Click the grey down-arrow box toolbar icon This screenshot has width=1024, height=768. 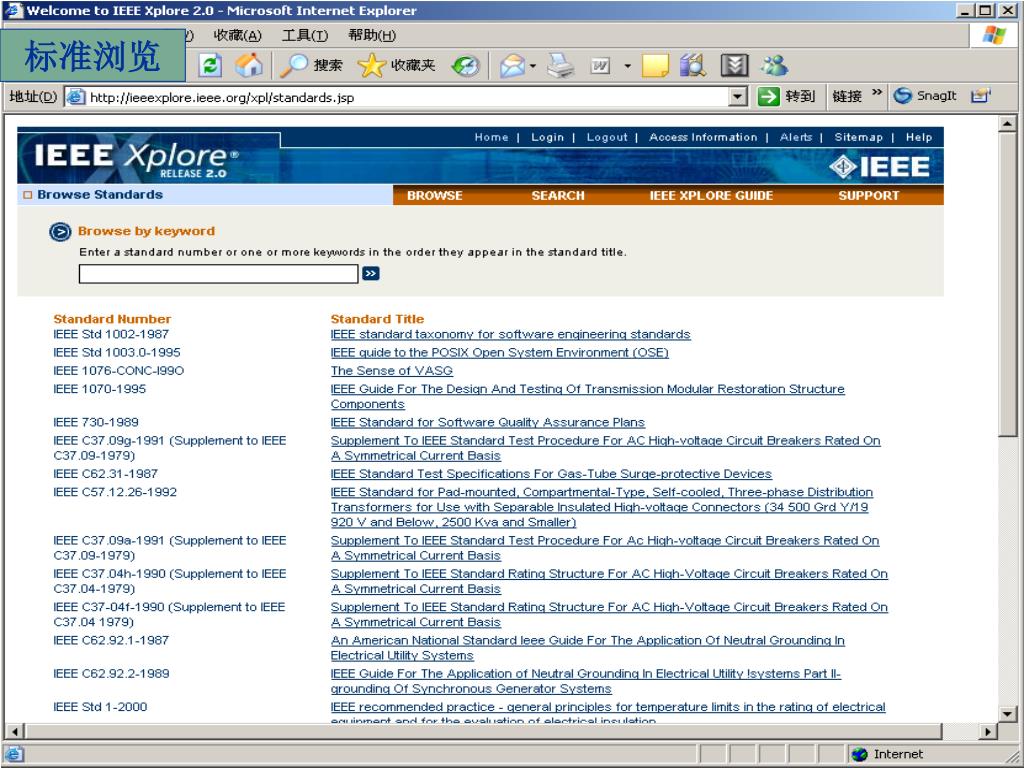click(x=734, y=65)
